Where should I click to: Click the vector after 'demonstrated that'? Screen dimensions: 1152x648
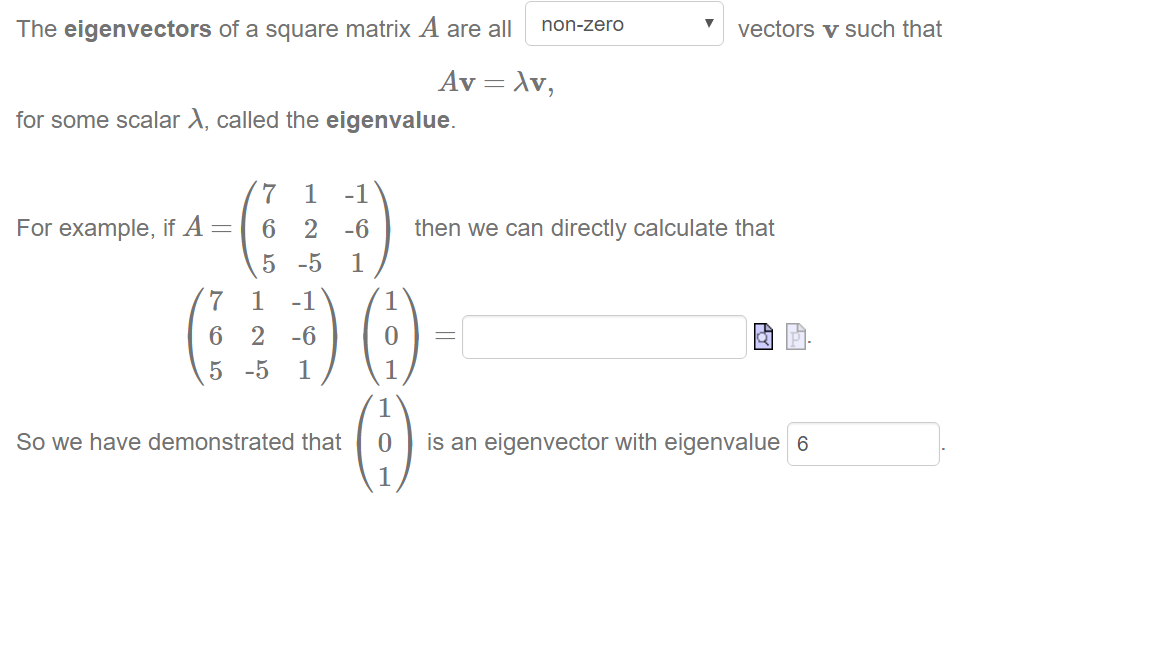click(384, 443)
